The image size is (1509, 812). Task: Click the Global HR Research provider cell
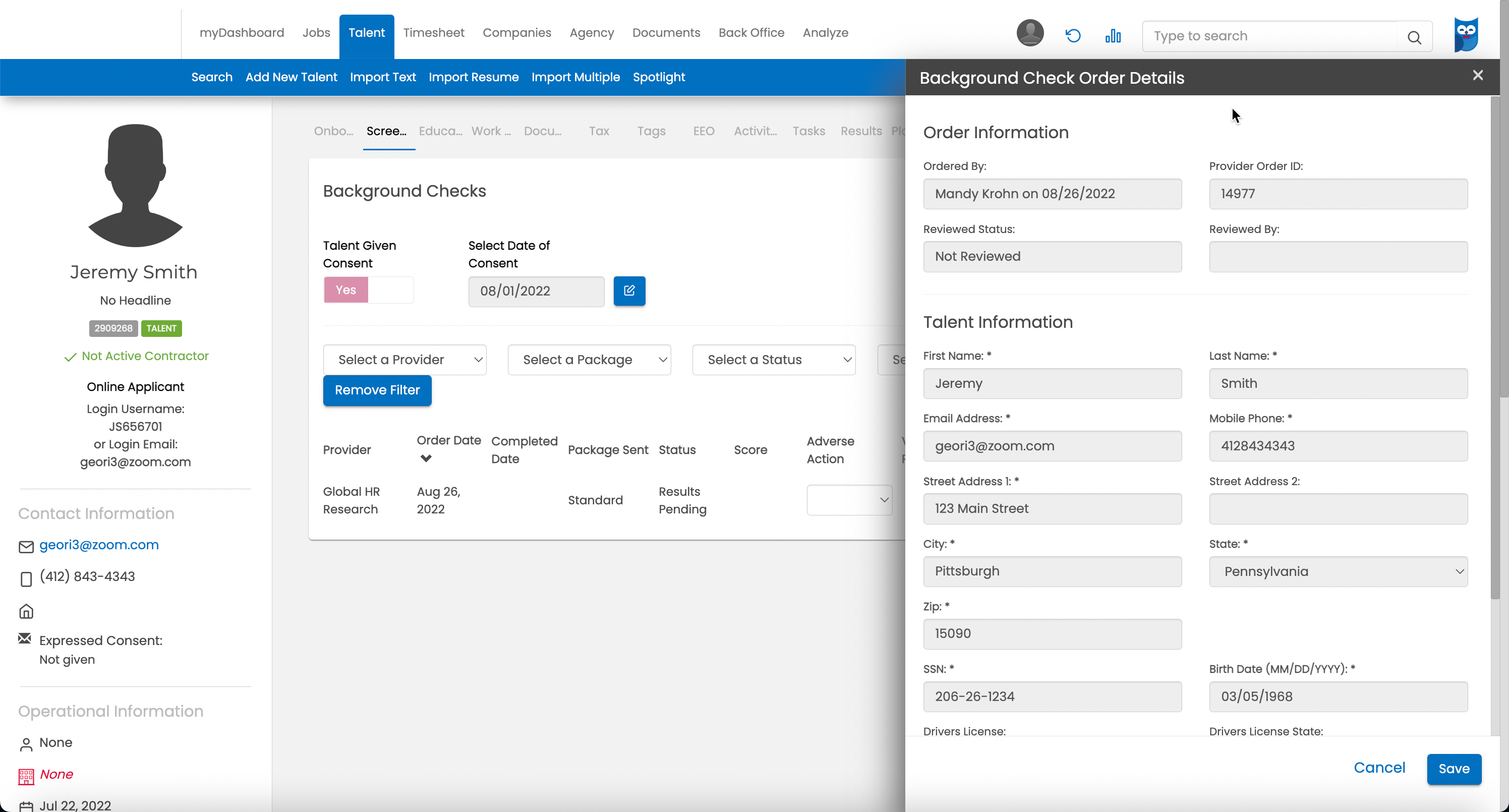(x=351, y=500)
